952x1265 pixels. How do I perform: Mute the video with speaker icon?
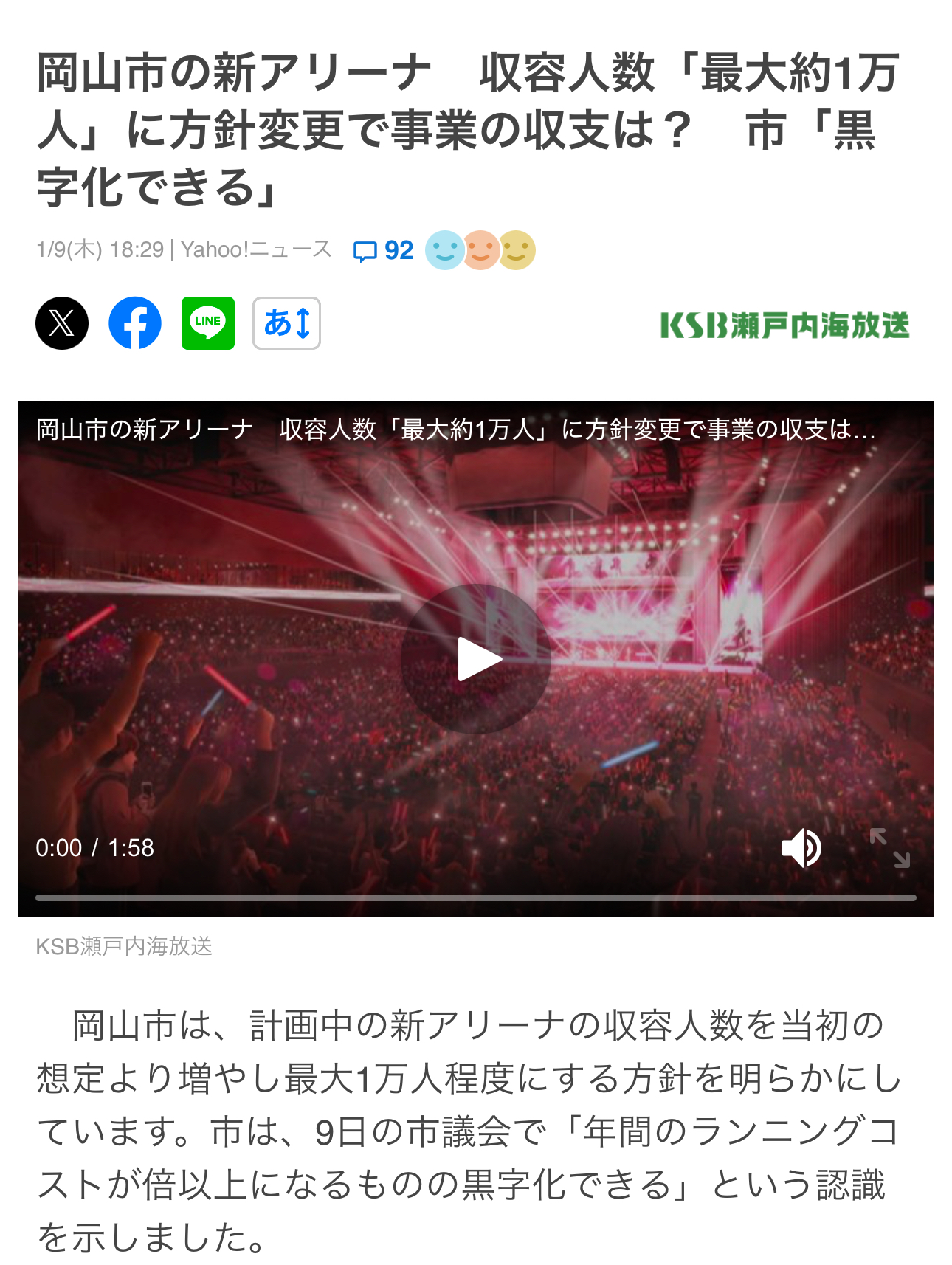pyautogui.click(x=801, y=847)
